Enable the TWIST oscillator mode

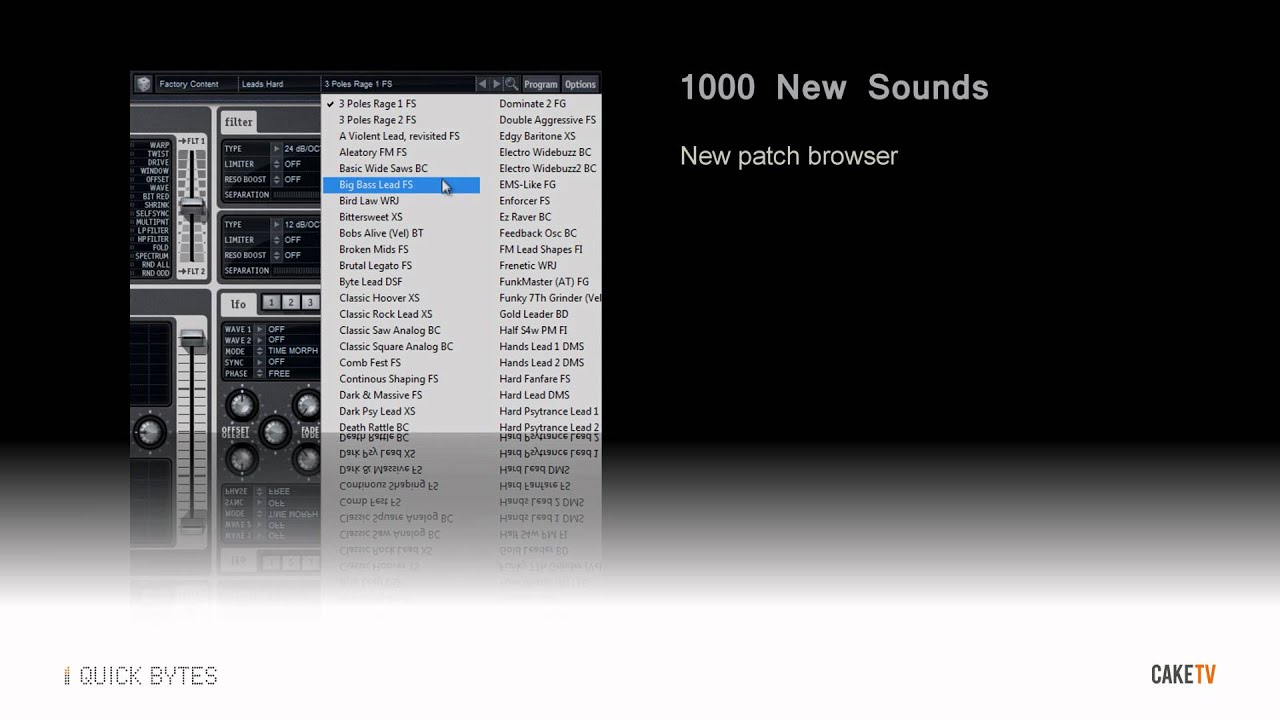pos(158,154)
